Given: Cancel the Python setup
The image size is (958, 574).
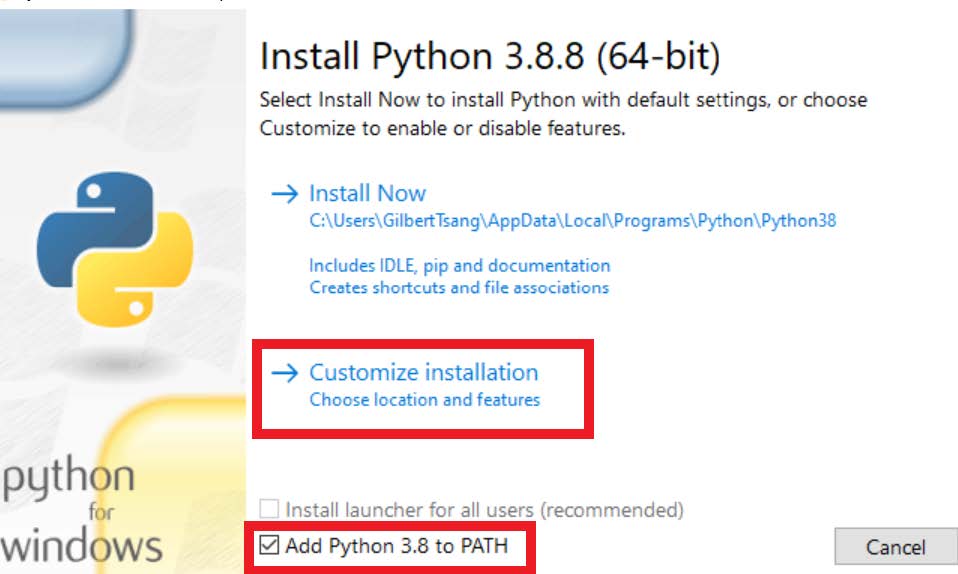Looking at the screenshot, I should (x=896, y=546).
